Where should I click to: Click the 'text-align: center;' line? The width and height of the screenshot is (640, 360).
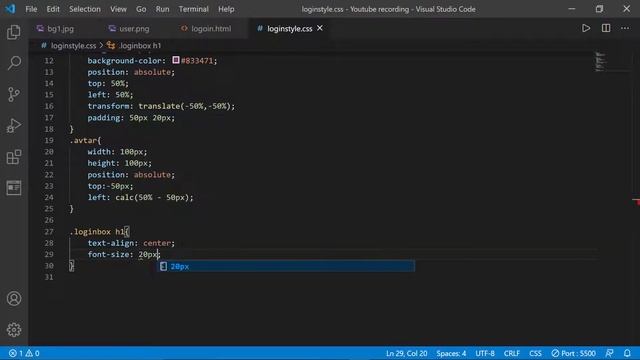click(131, 243)
